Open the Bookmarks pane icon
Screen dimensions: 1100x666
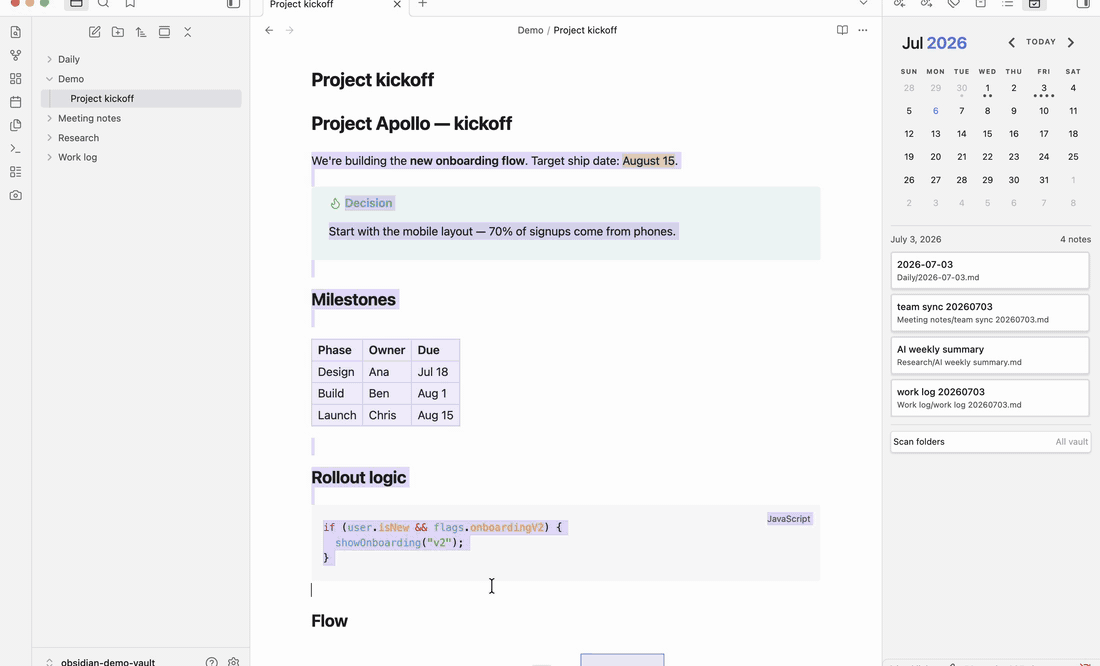click(x=130, y=4)
